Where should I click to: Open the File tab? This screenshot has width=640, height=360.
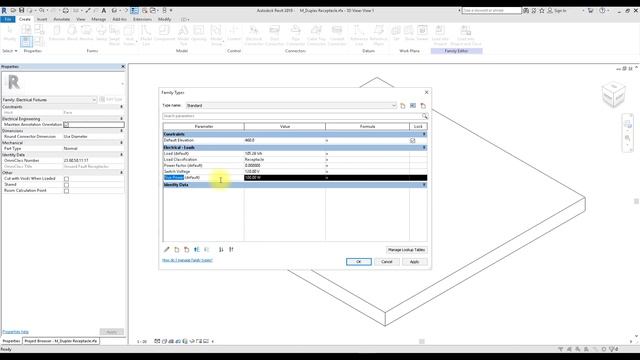tap(8, 19)
